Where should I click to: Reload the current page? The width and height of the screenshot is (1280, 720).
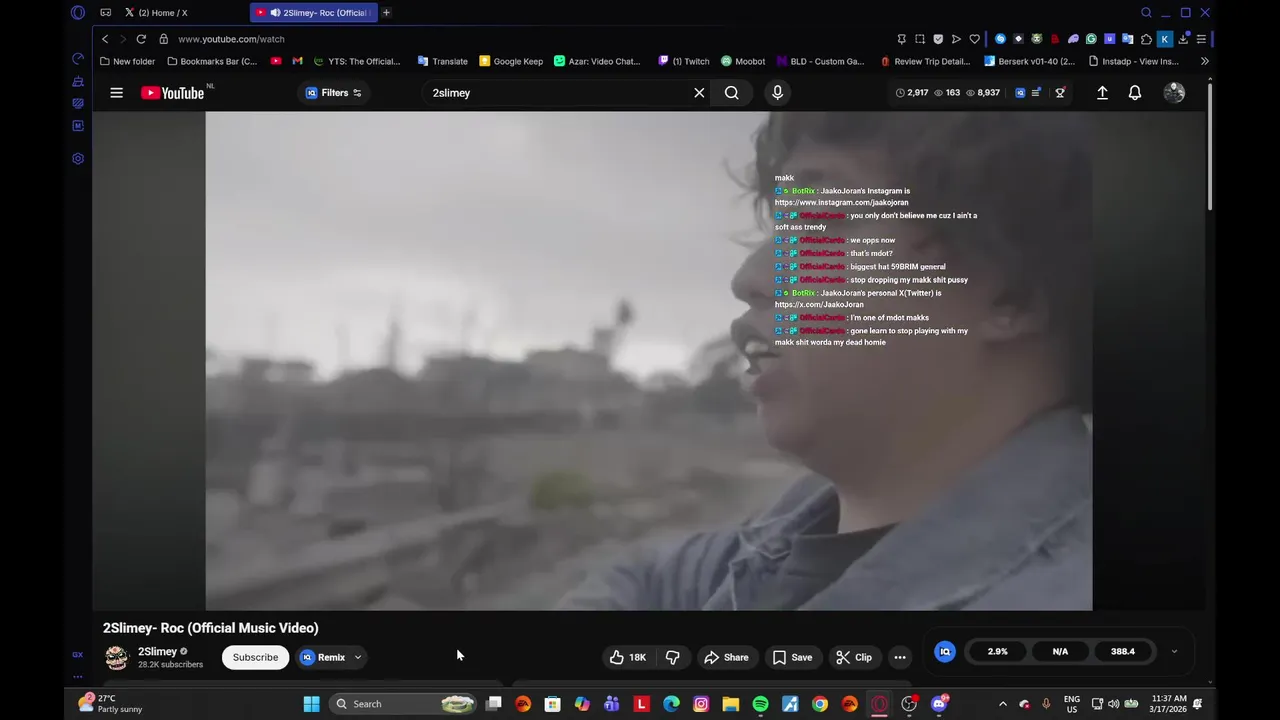(141, 39)
